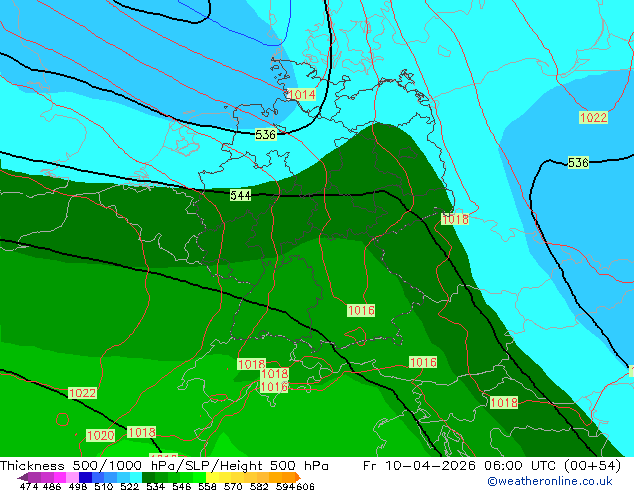Click the orange right arrow of the color scale

pos(298,477)
